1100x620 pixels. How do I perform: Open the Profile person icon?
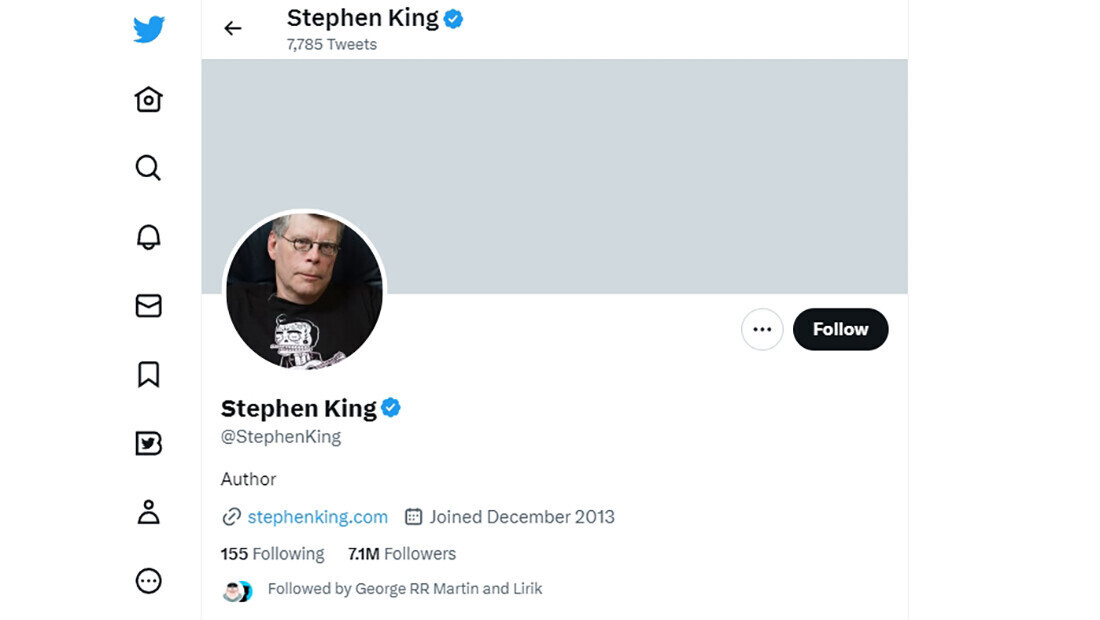tap(148, 512)
